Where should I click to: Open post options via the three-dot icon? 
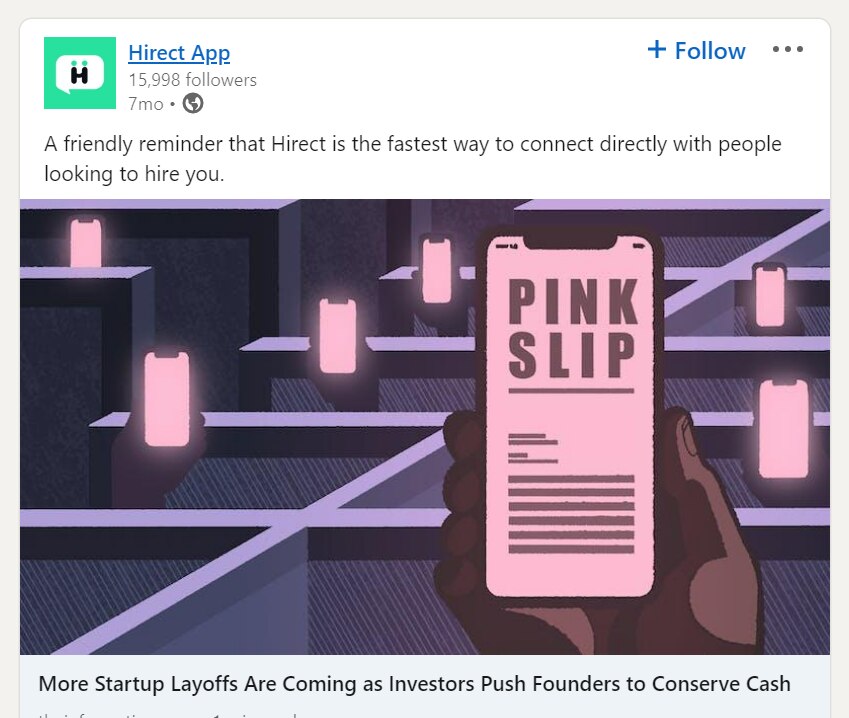(789, 48)
